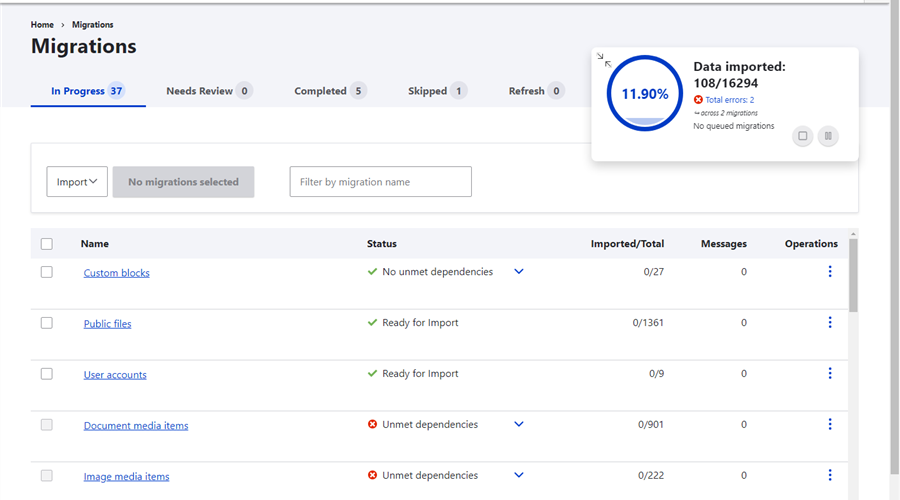The width and height of the screenshot is (900, 500).
Task: Expand unmet dependencies for Image media items
Action: [519, 475]
